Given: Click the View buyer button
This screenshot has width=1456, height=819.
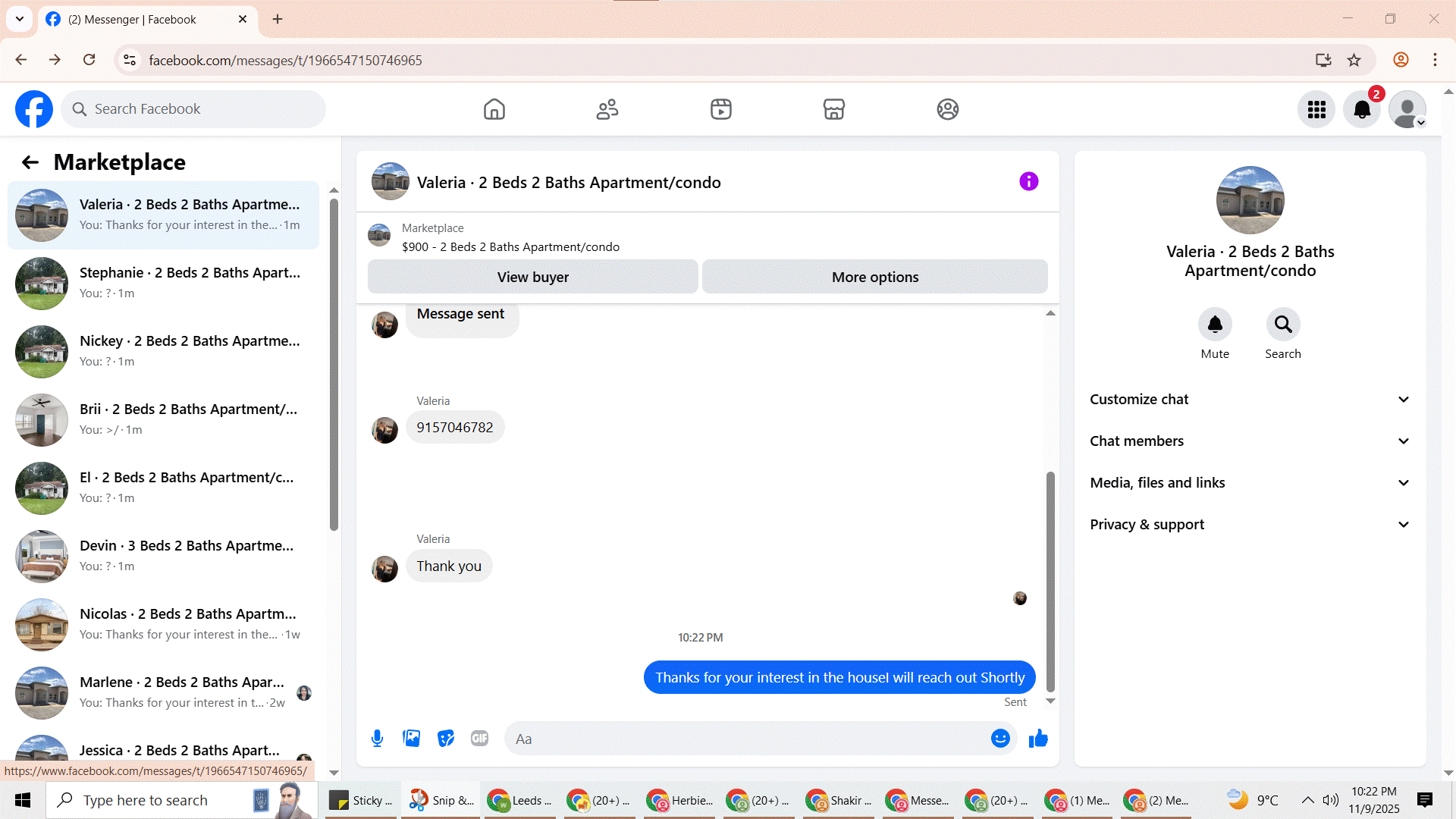Looking at the screenshot, I should click(532, 277).
